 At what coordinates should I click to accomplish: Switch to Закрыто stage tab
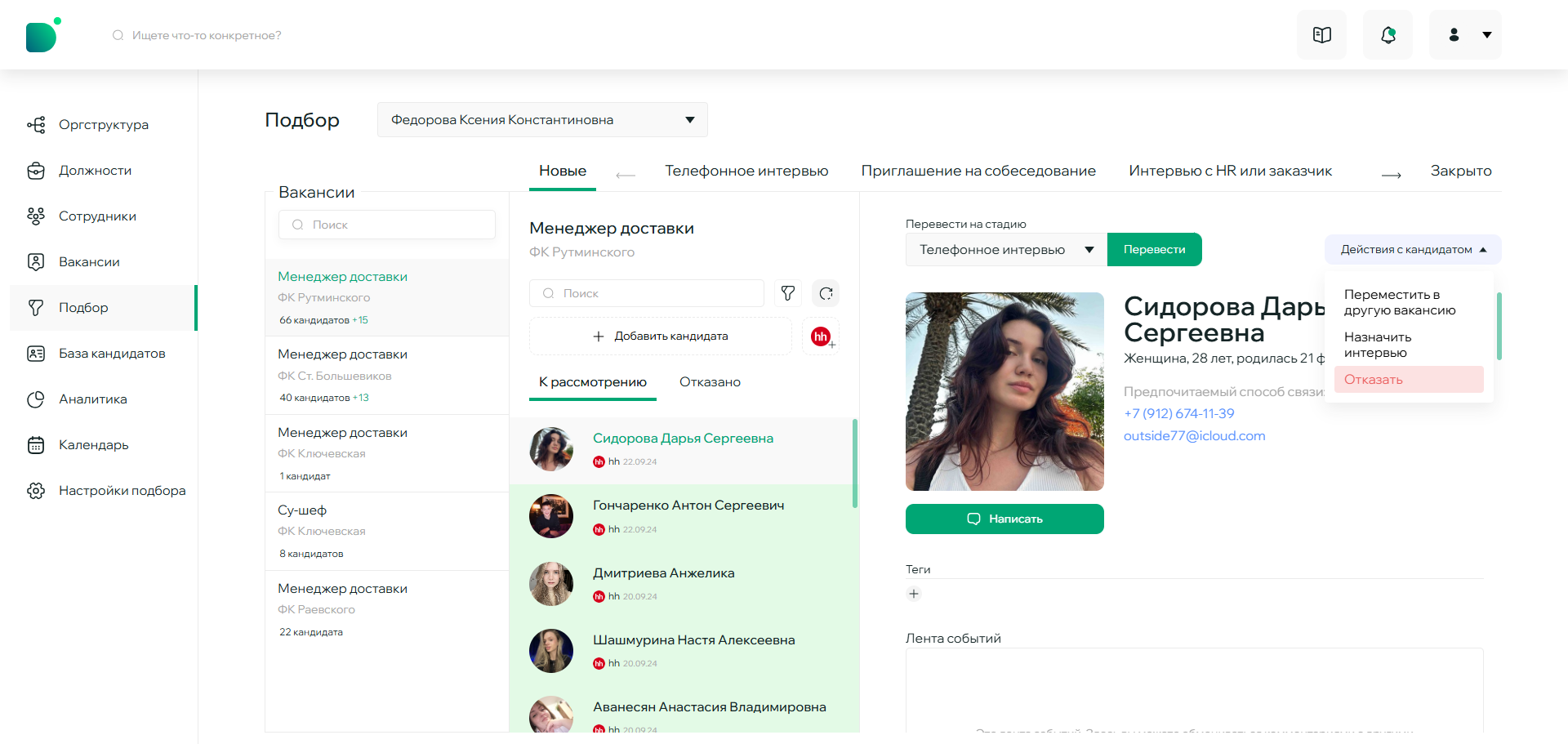(1461, 171)
